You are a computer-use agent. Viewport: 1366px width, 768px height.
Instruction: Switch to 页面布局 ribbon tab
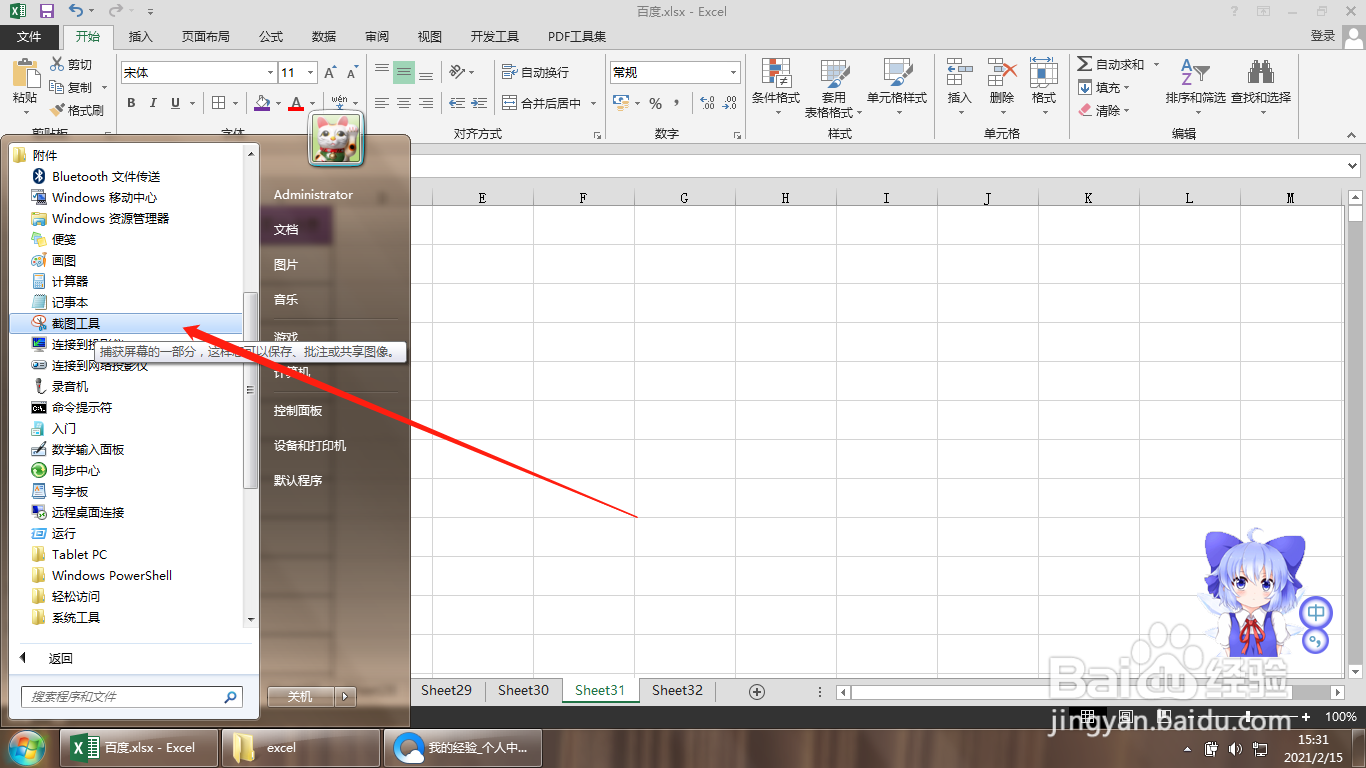point(206,36)
